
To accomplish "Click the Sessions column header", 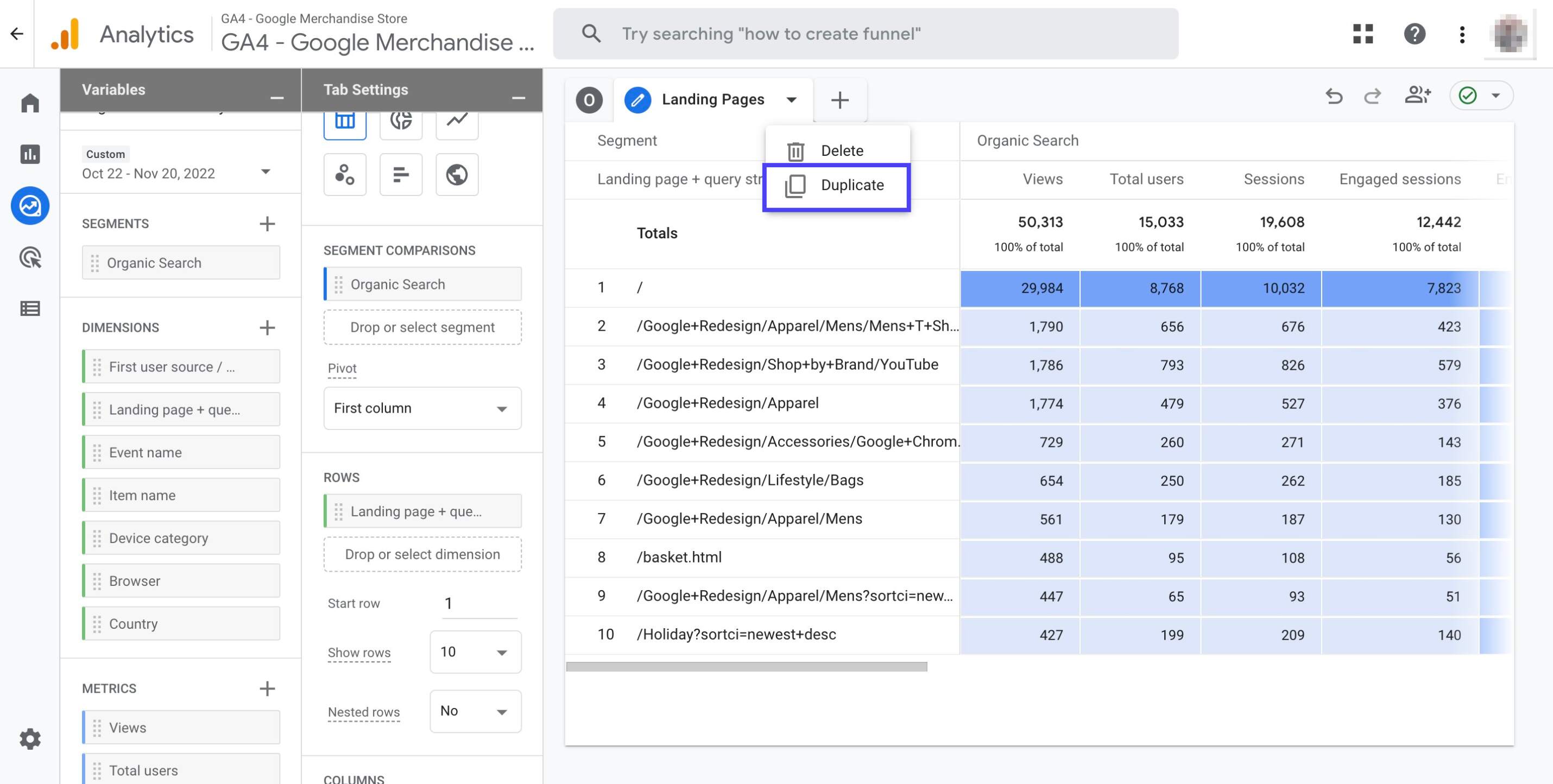I will (1273, 179).
